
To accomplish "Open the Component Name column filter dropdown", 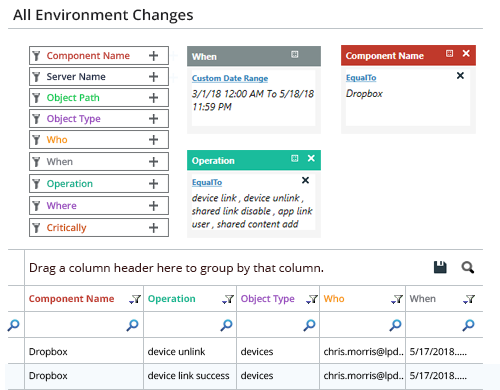I will 135,299.
